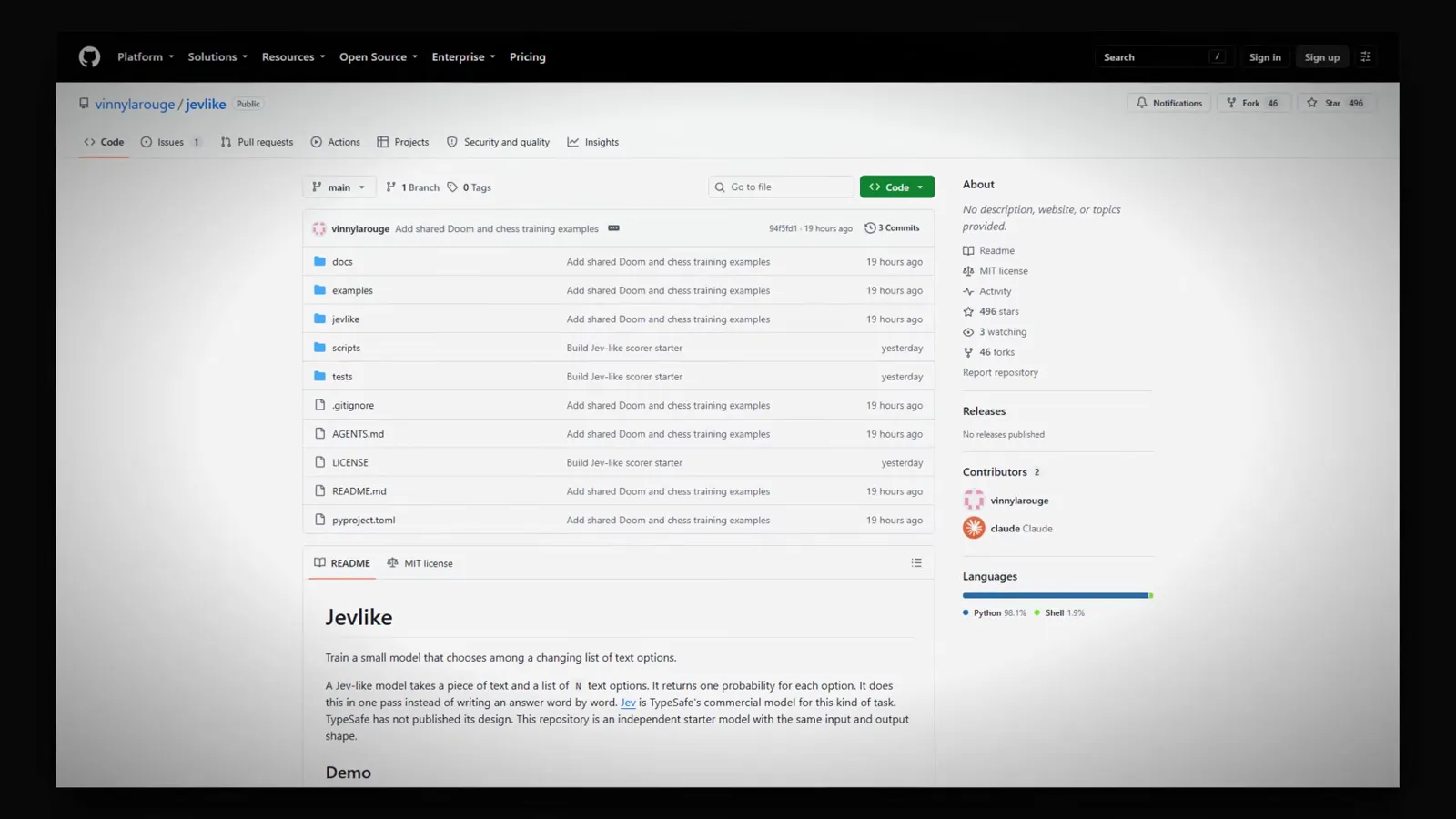Viewport: 1456px width, 819px height.
Task: Open the main branch dropdown
Action: (339, 187)
